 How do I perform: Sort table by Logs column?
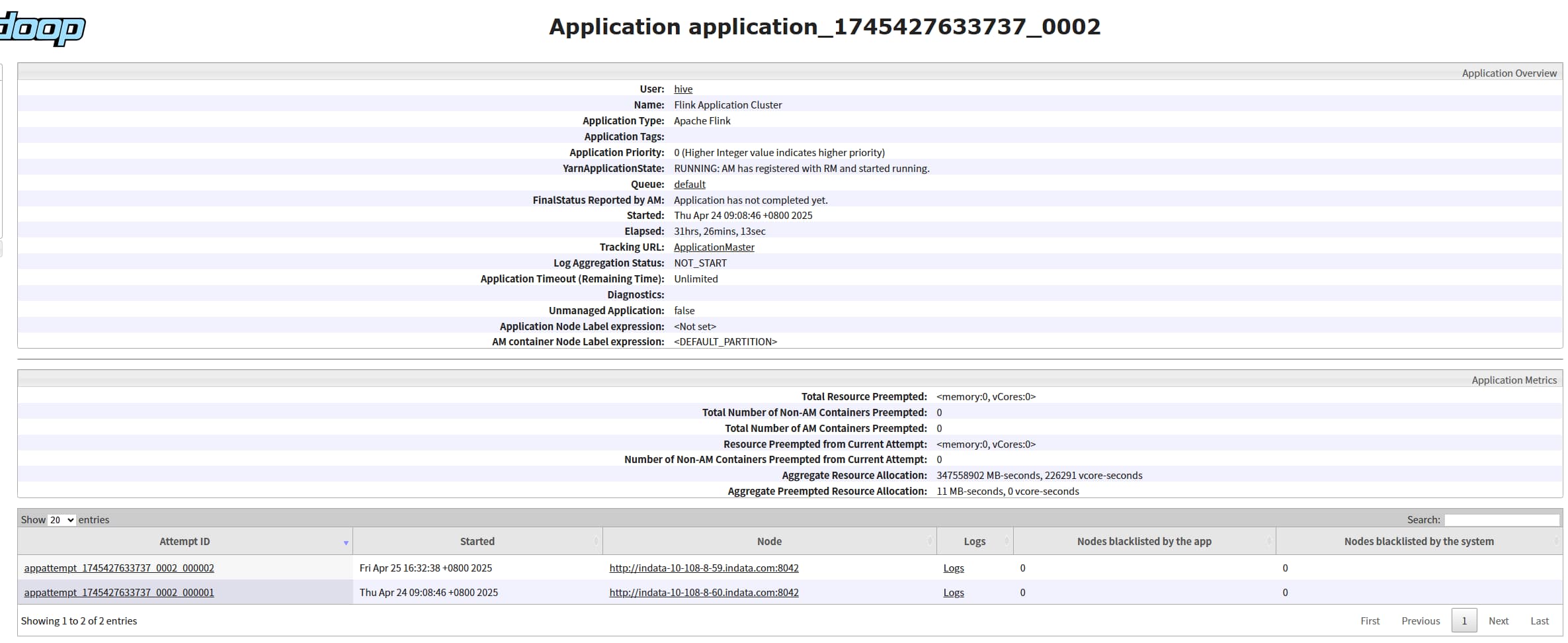click(x=975, y=541)
